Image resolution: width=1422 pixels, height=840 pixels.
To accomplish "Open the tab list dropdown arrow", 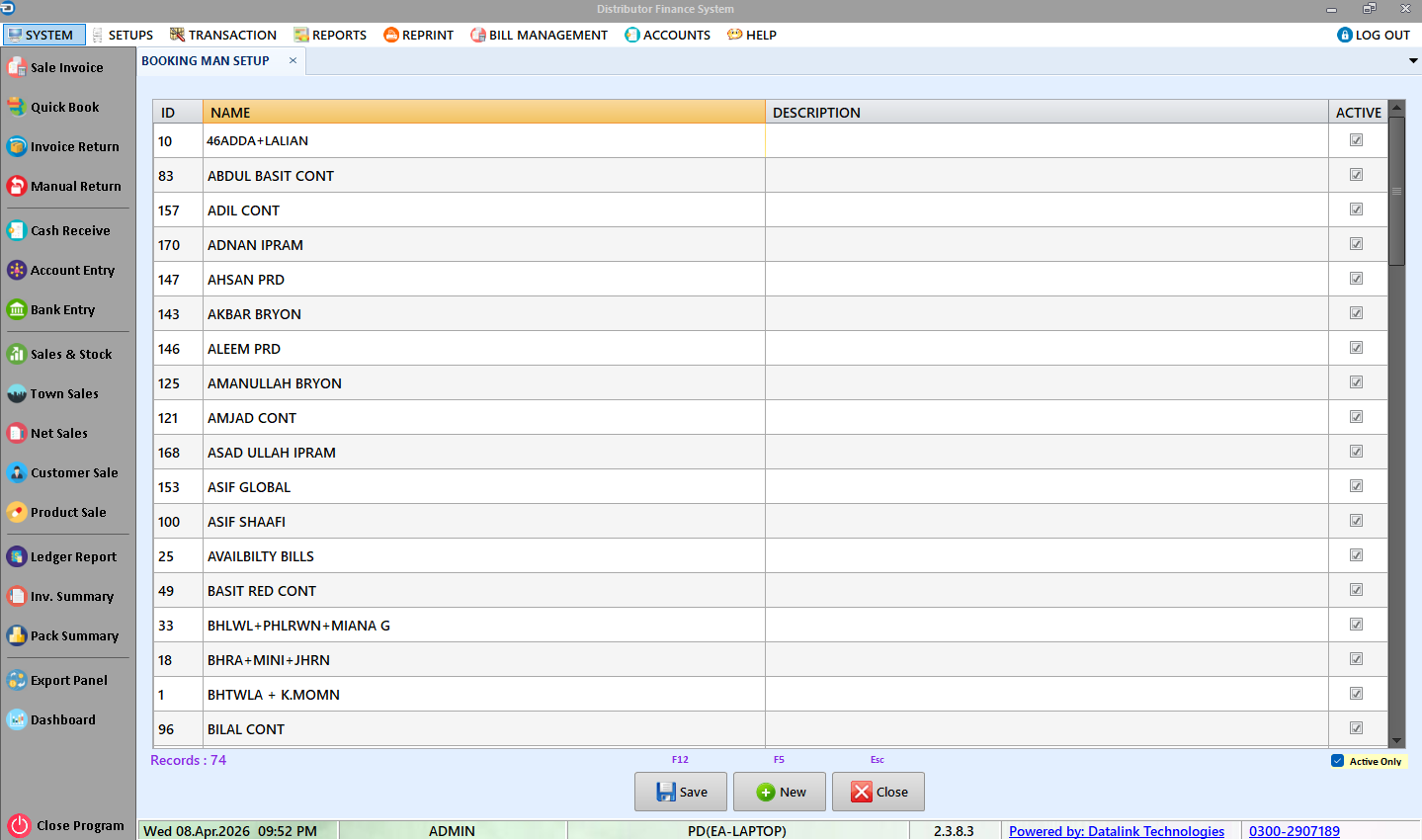I will pyautogui.click(x=1413, y=60).
